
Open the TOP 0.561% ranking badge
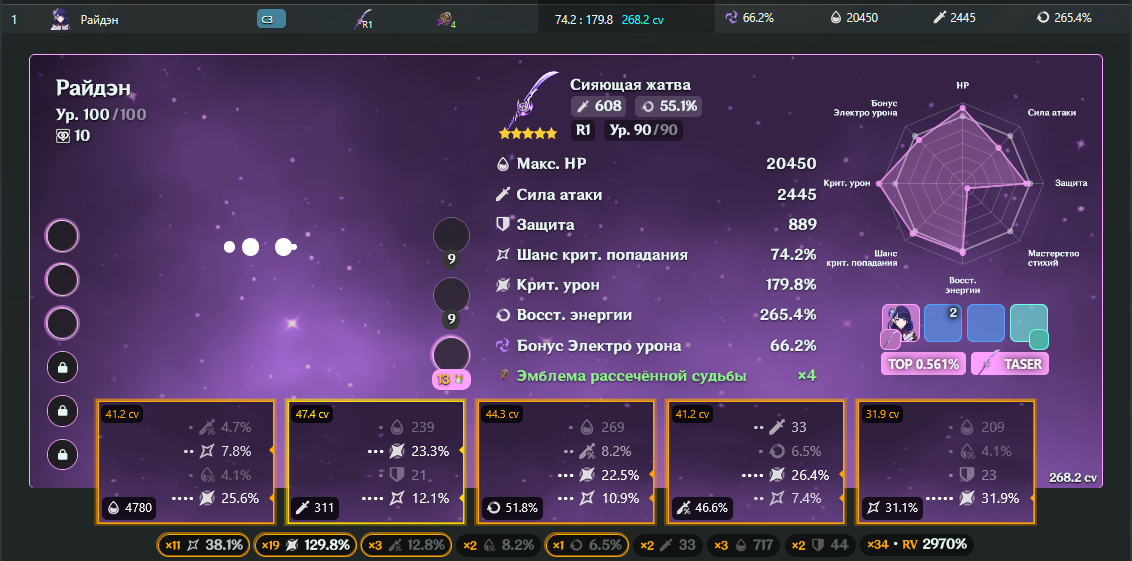pyautogui.click(x=923, y=365)
